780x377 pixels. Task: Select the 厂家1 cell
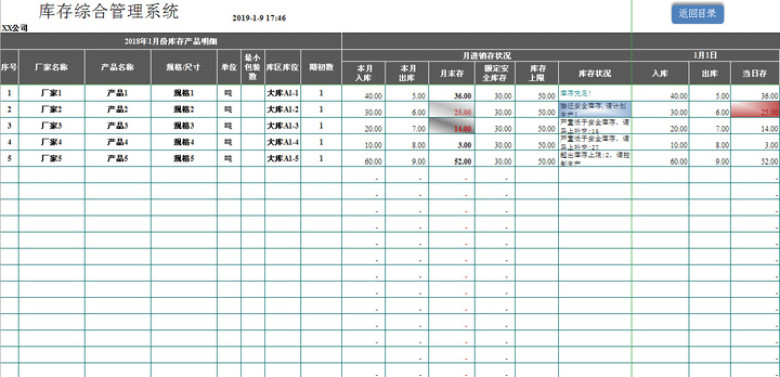(x=52, y=93)
